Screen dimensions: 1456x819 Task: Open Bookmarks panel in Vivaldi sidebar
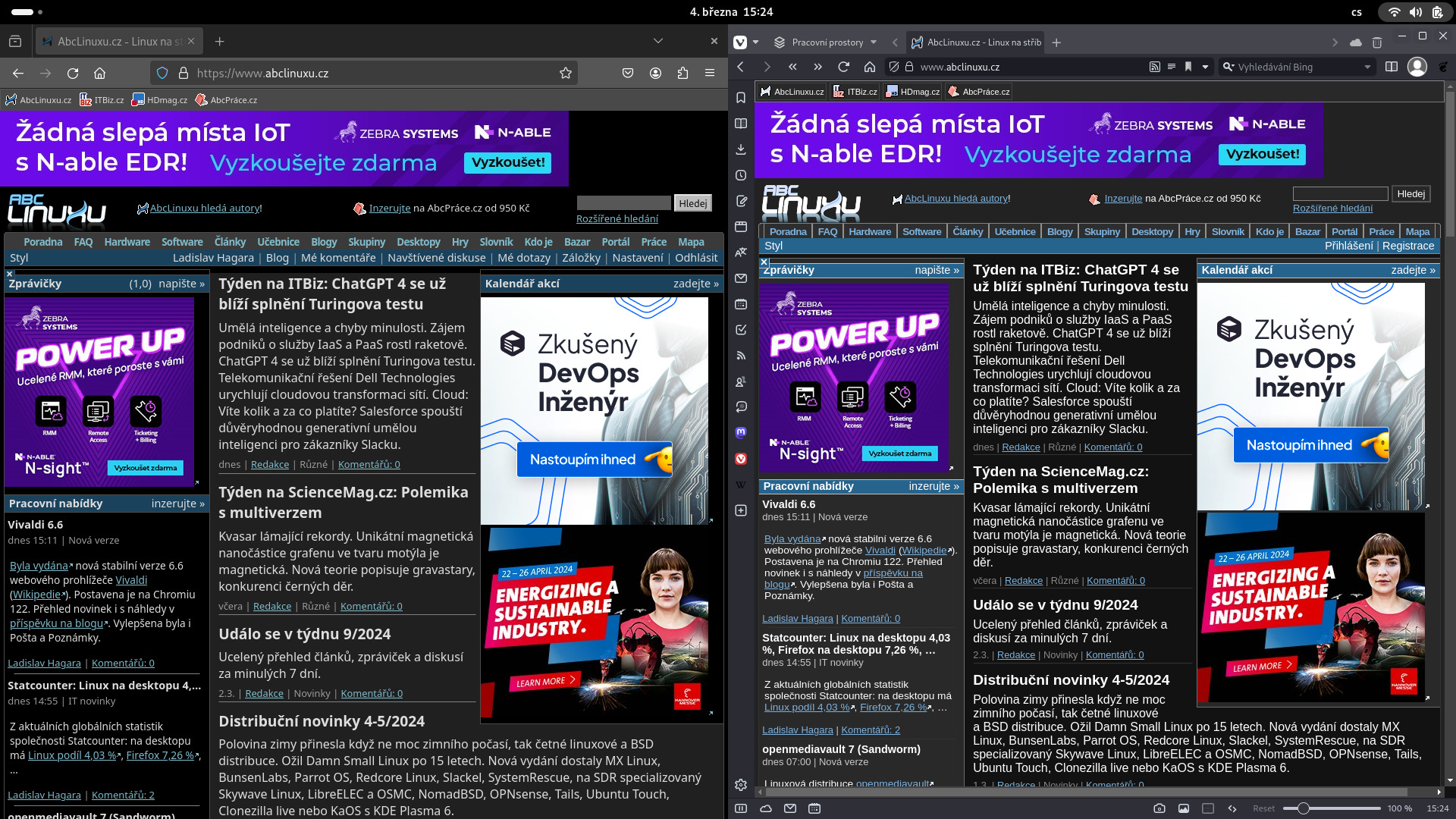tap(741, 98)
